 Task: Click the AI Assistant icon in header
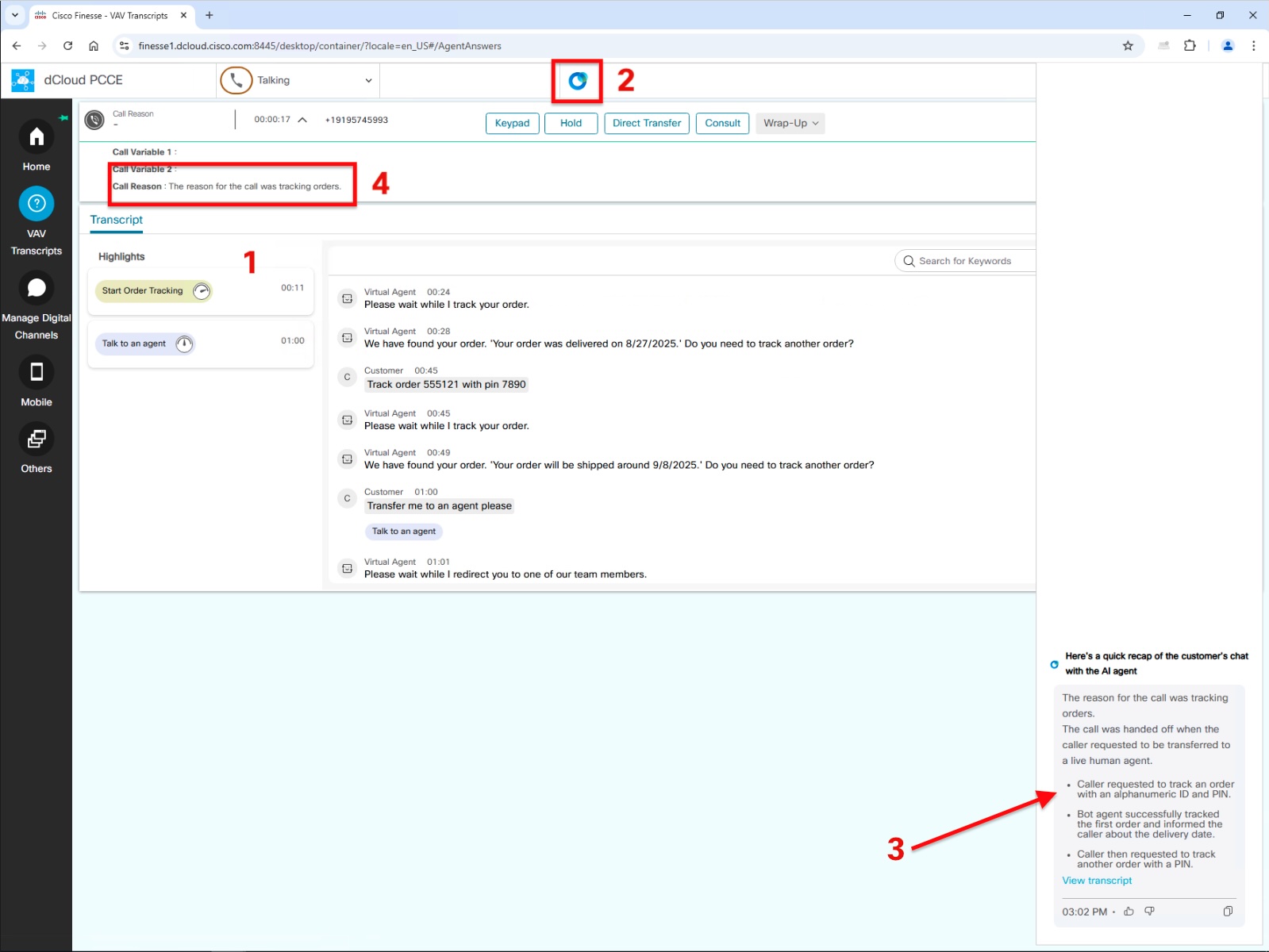(x=578, y=81)
